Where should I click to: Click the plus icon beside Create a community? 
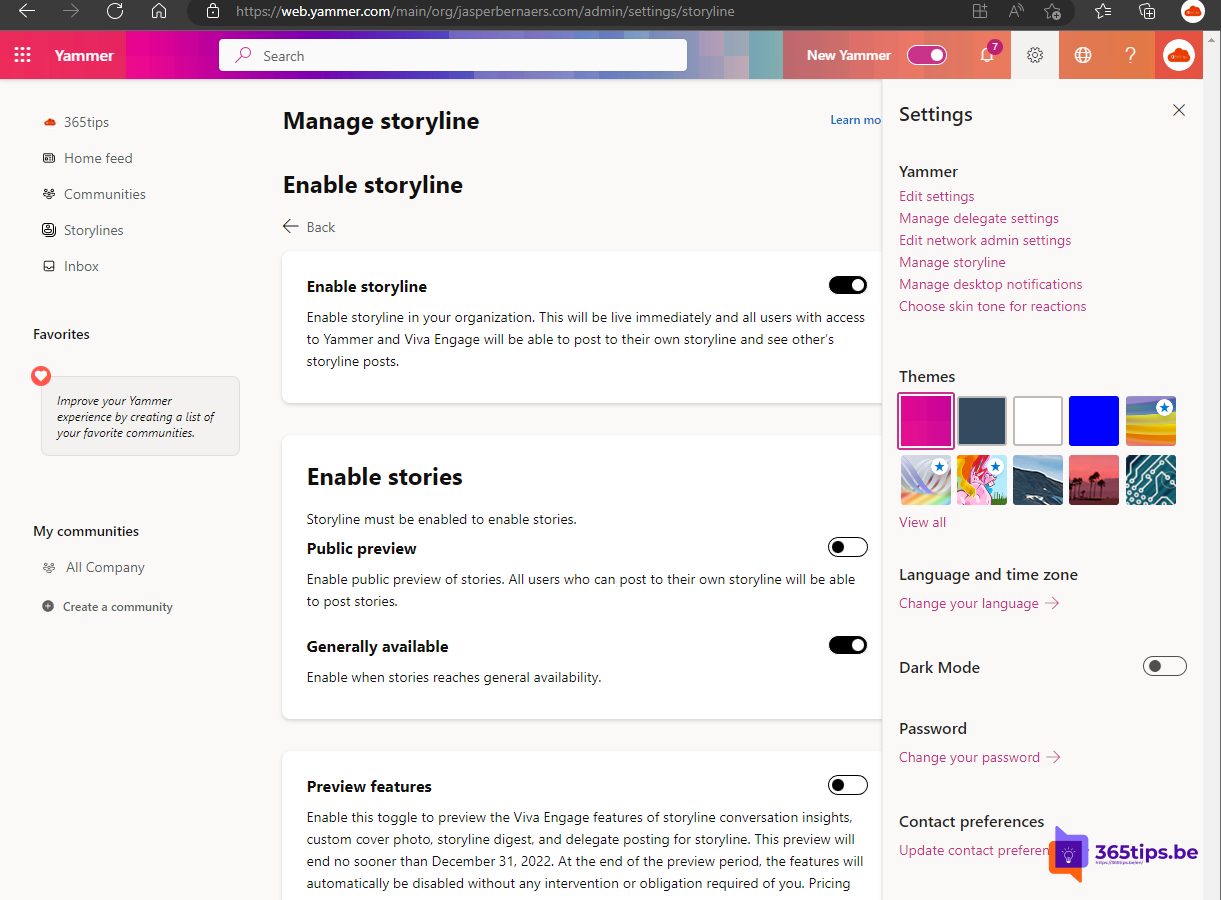pyautogui.click(x=48, y=606)
